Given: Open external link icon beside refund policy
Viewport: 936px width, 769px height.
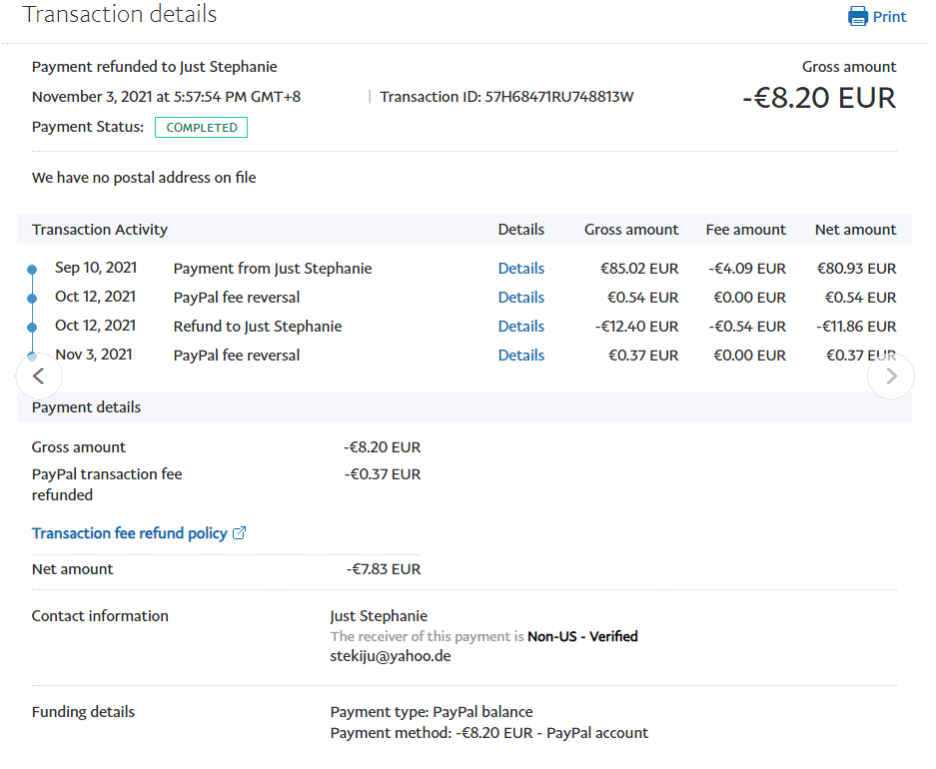Looking at the screenshot, I should click(239, 533).
